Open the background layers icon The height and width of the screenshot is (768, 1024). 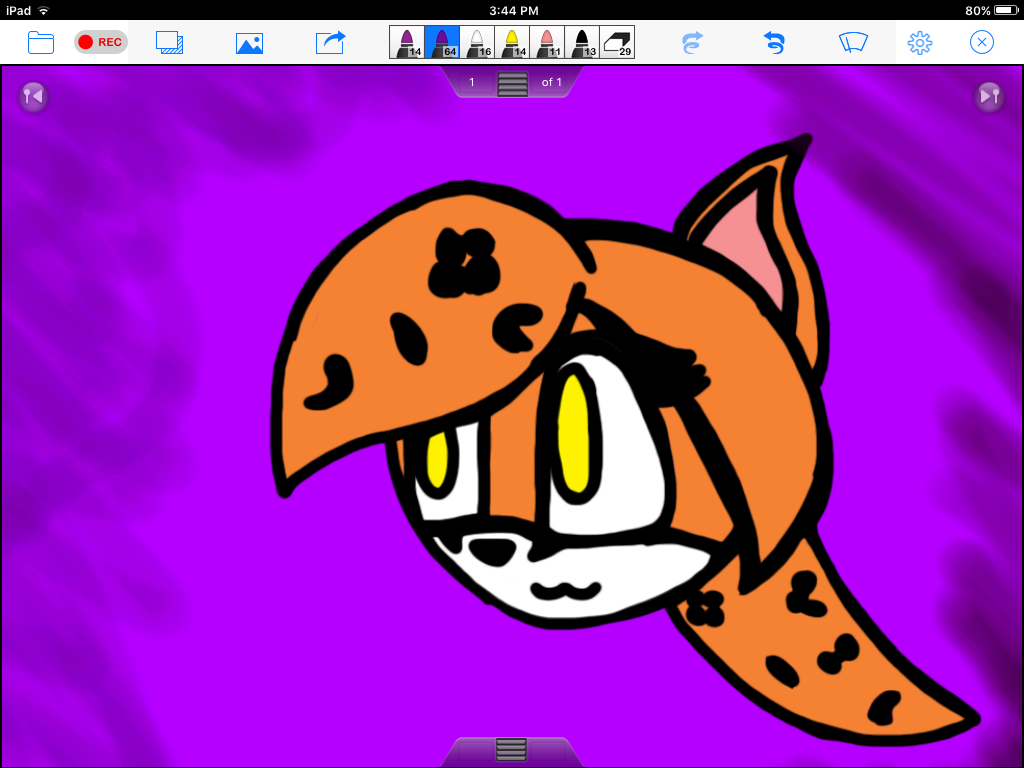click(169, 42)
